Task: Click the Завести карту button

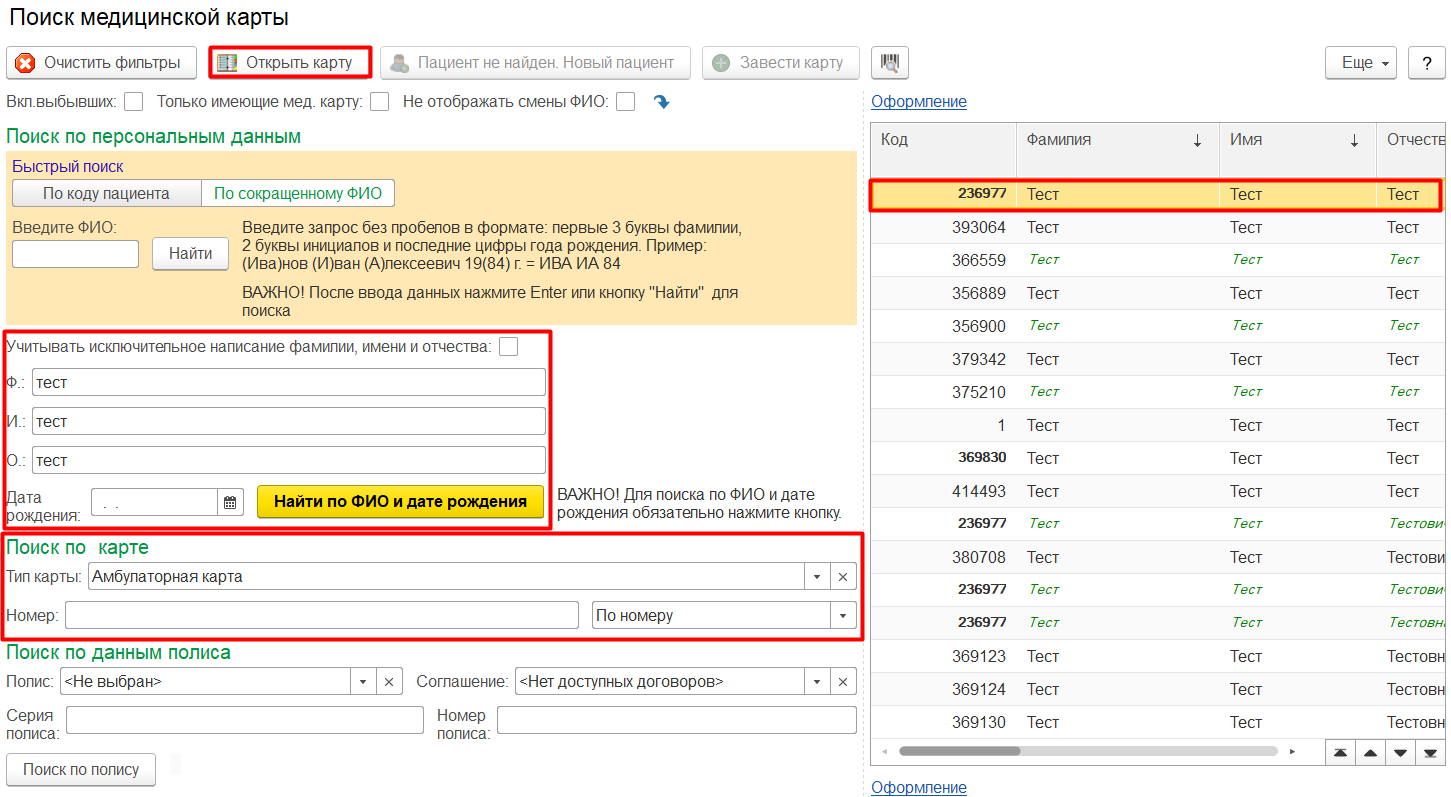Action: point(780,62)
